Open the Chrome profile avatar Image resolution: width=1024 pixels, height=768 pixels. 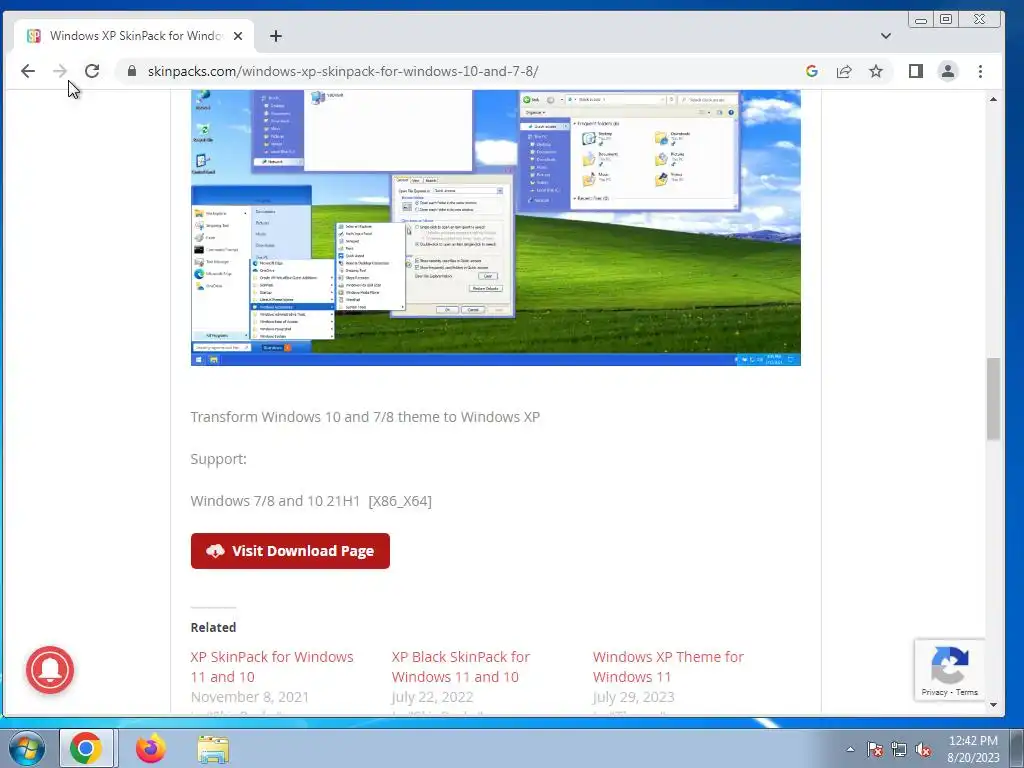pyautogui.click(x=948, y=71)
